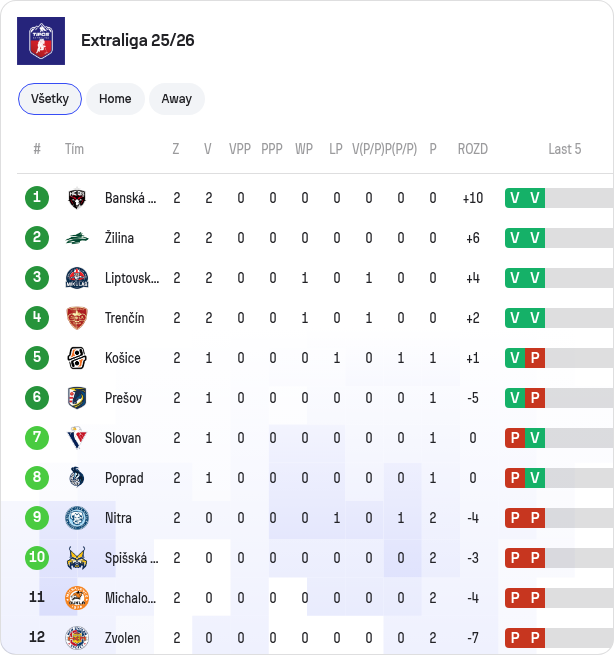Click the ROZD column header
614x655 pixels.
point(473,149)
